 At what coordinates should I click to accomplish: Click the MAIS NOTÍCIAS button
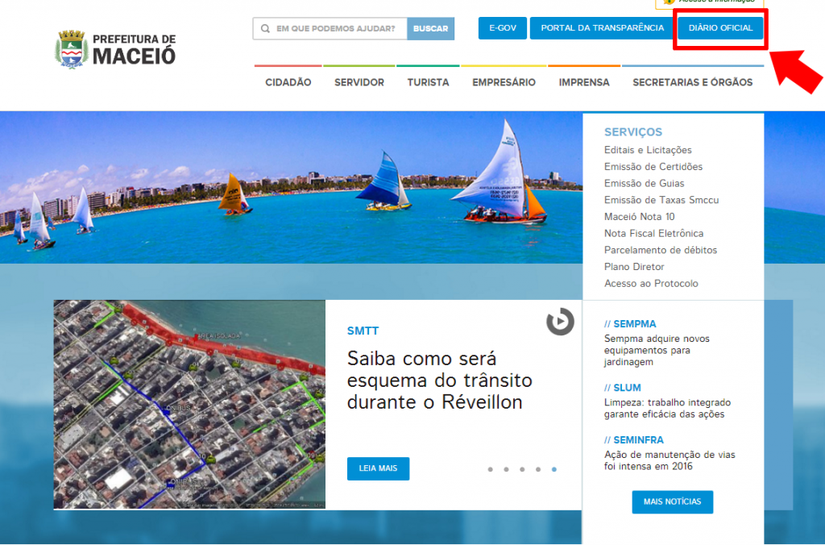672,502
